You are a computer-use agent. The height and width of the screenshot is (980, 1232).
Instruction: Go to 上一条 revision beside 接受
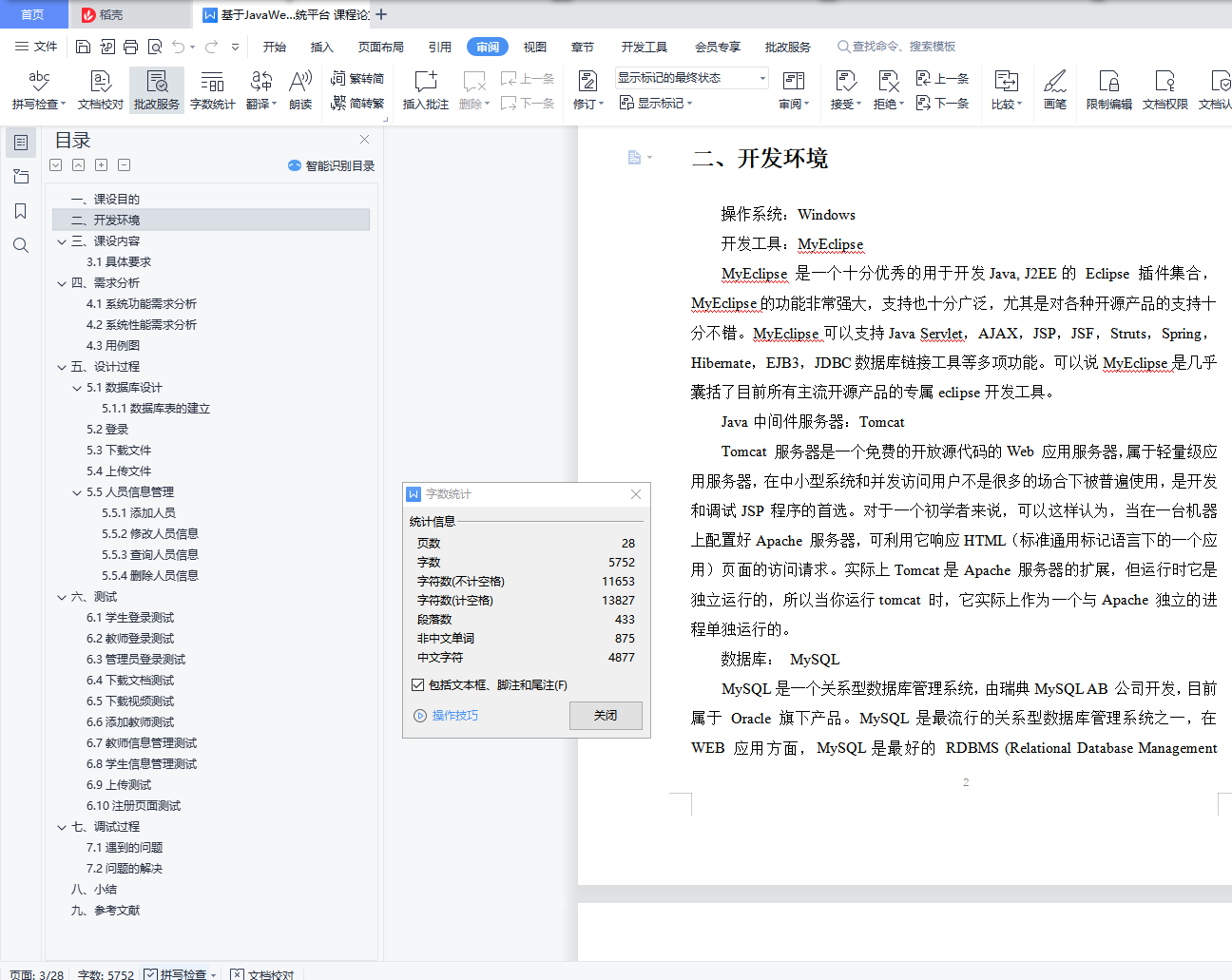click(943, 79)
